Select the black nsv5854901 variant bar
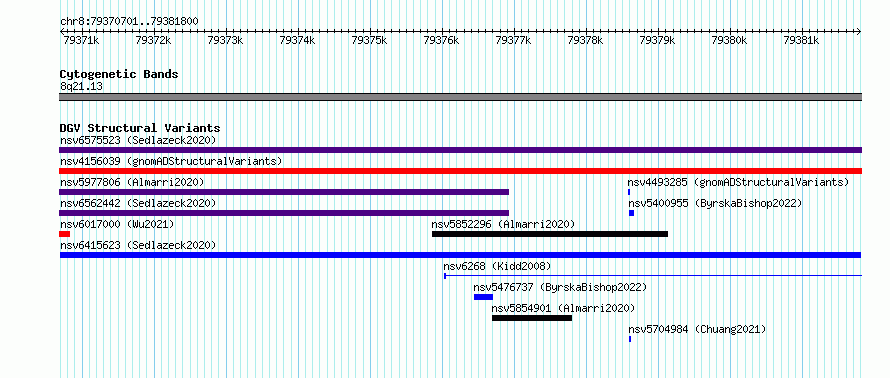This screenshot has width=890, height=378. pos(532,318)
